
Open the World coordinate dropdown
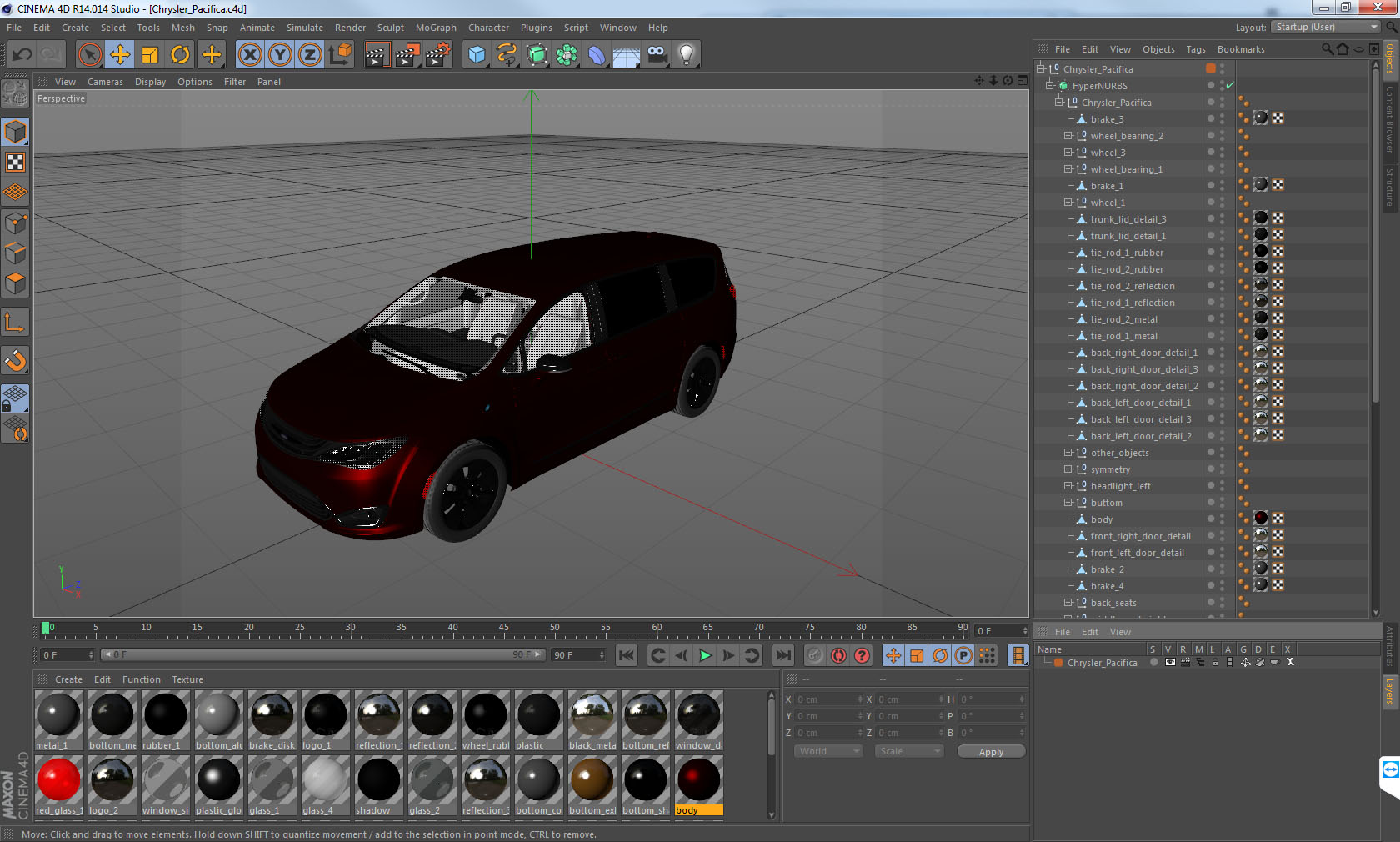click(828, 751)
